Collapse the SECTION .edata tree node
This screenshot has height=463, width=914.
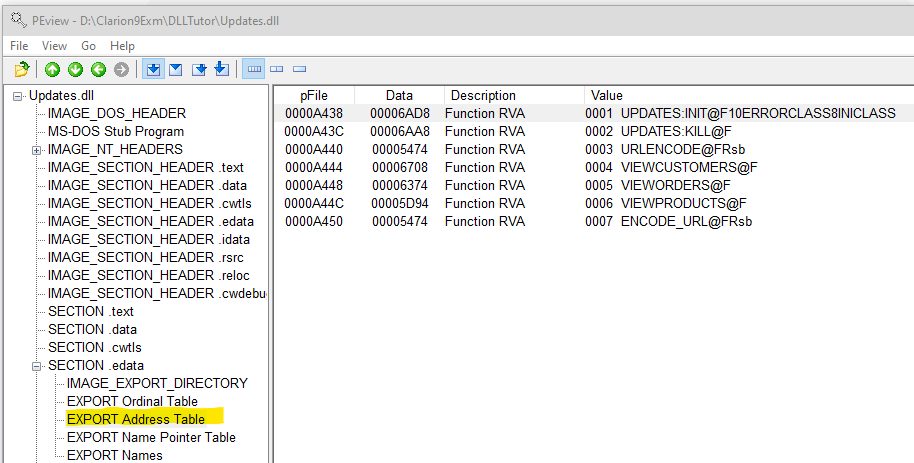37,365
